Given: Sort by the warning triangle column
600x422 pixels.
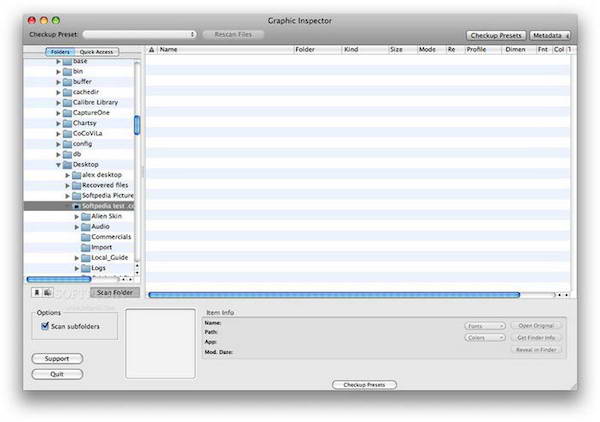Looking at the screenshot, I should click(152, 50).
